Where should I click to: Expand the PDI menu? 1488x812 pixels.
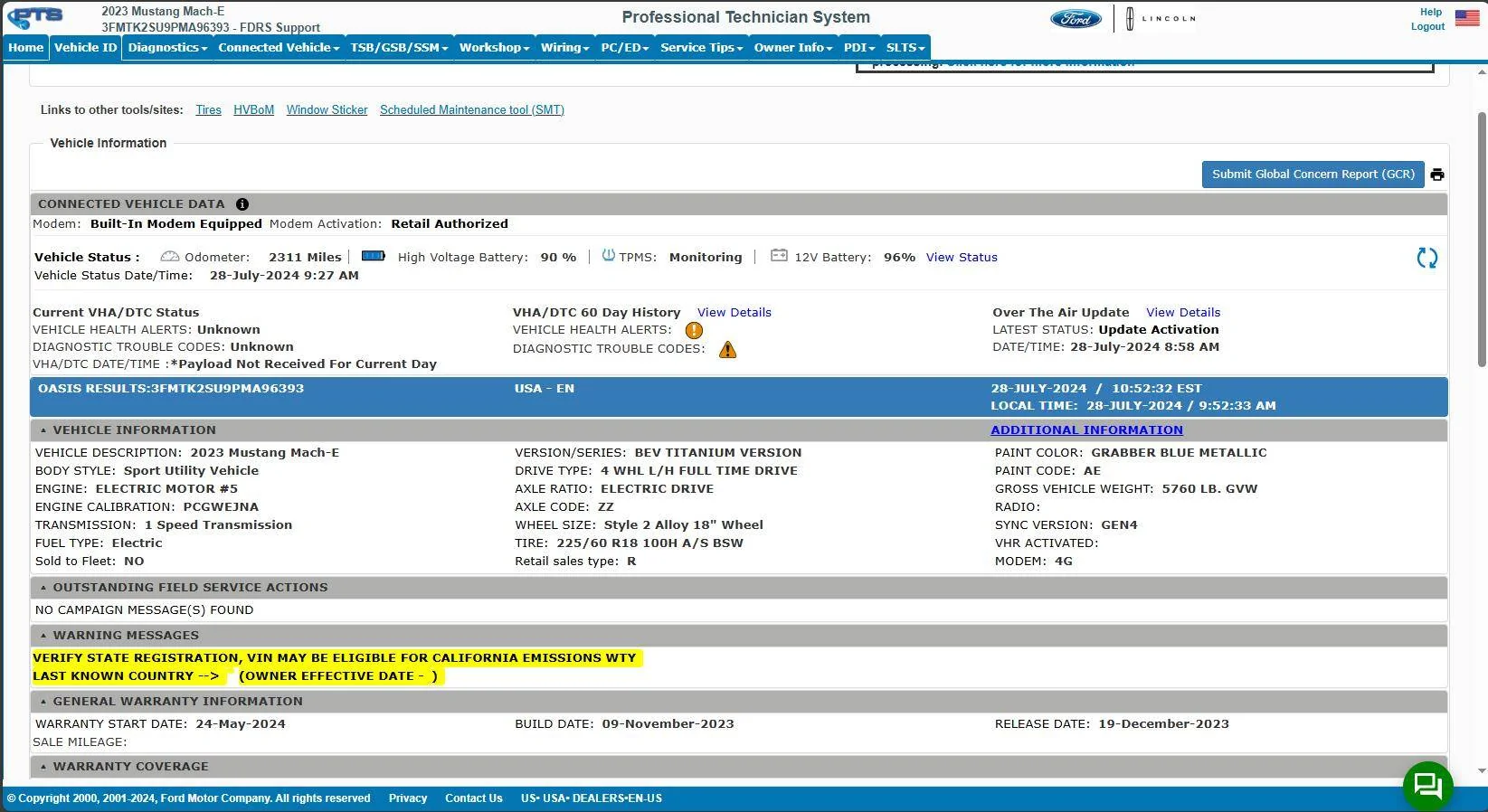coord(859,48)
